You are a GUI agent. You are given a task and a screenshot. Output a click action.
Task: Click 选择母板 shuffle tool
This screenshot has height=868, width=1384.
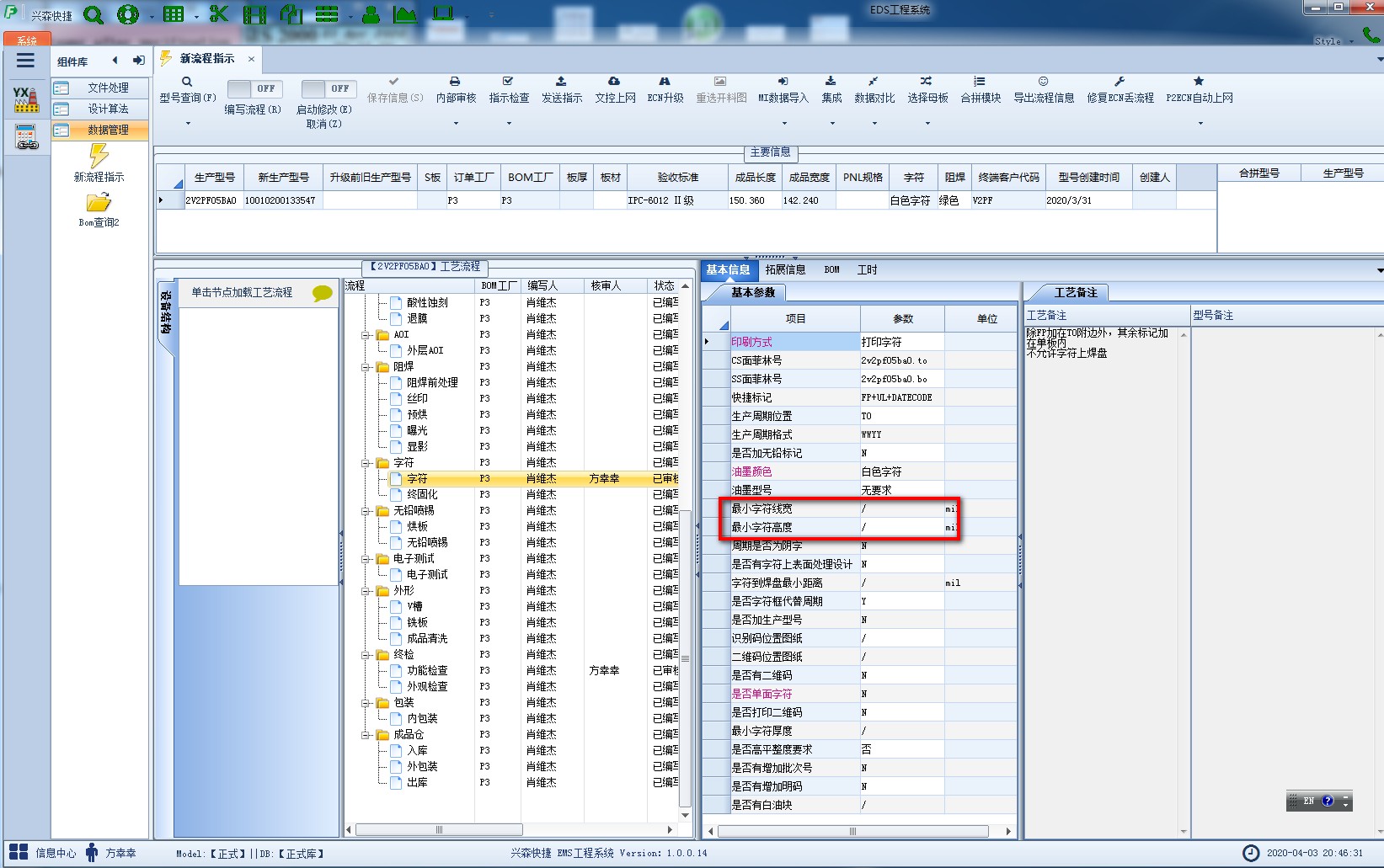point(927,90)
